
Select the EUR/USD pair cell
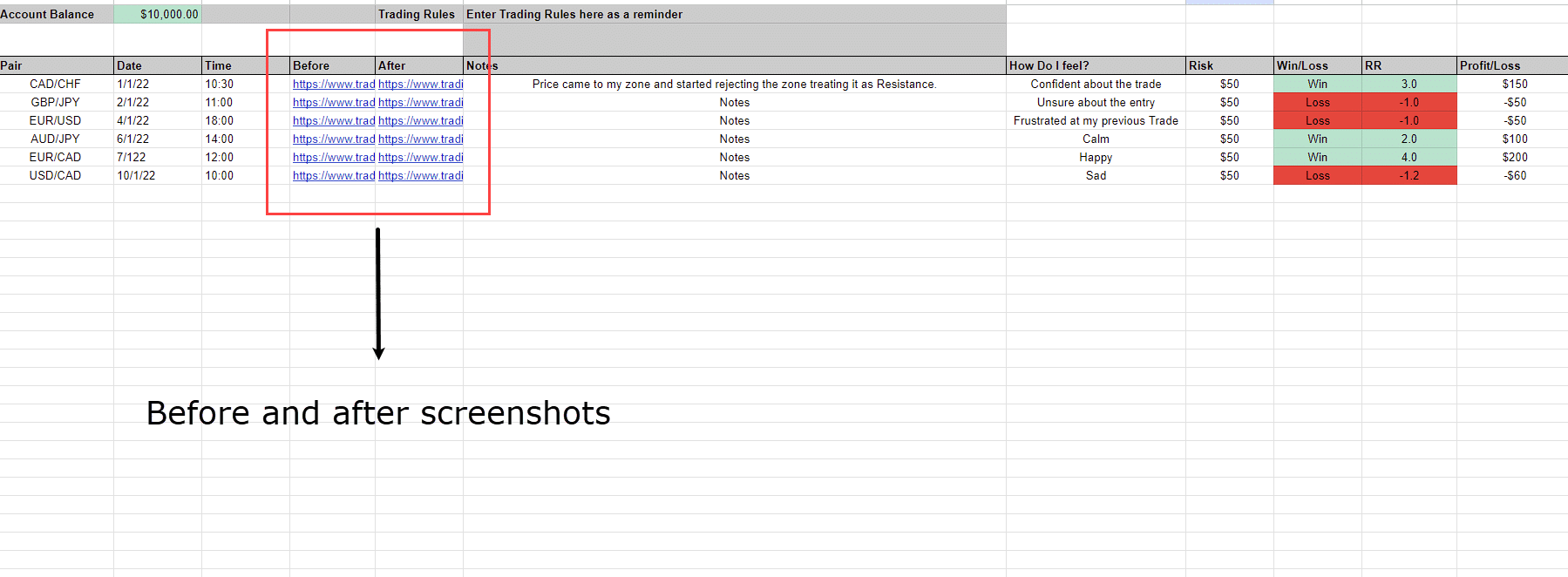57,121
